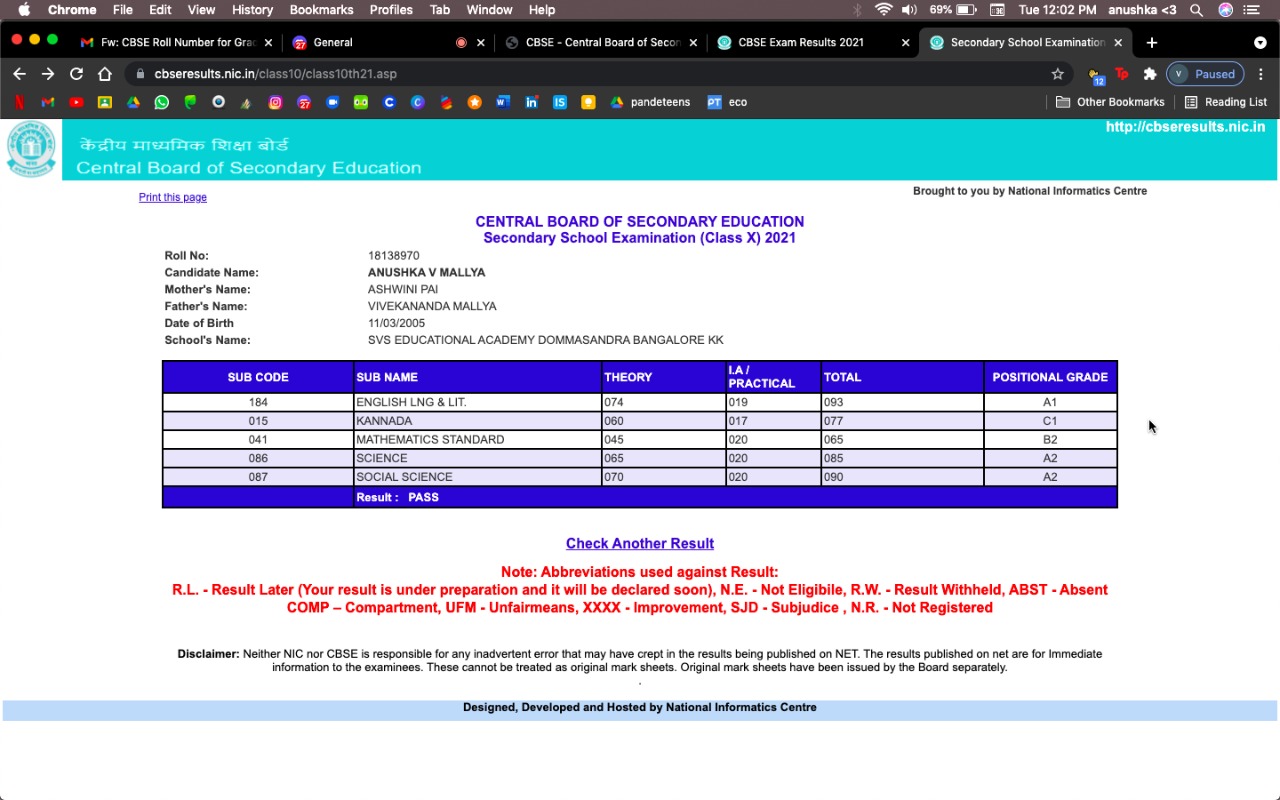Open the LinkedIn bookmark icon
1280x800 pixels.
531,102
